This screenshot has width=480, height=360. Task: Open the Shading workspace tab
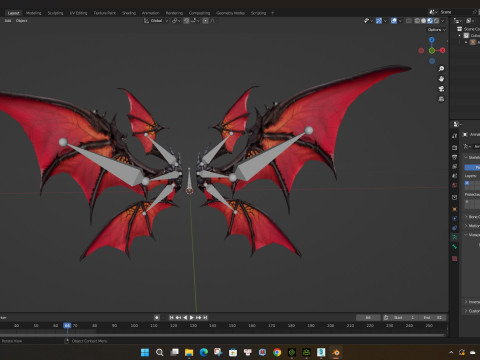tap(129, 13)
